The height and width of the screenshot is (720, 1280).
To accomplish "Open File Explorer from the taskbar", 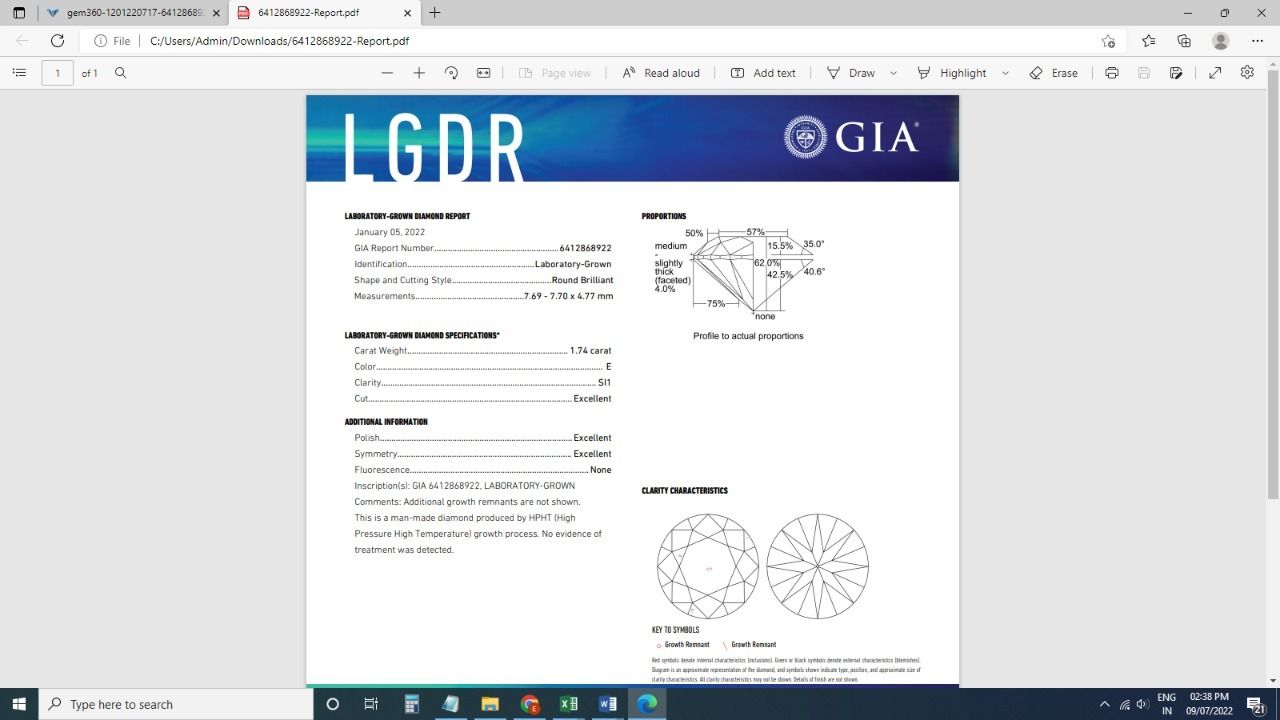I will (490, 704).
